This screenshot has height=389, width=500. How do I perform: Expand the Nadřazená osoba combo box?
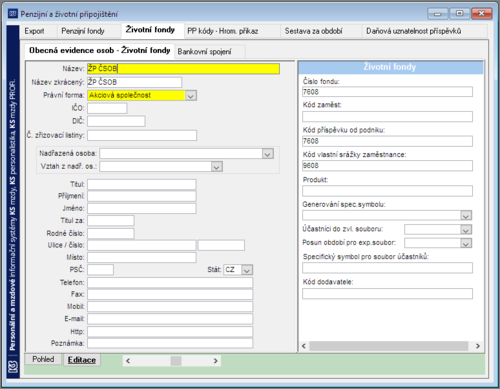[x=268, y=154]
